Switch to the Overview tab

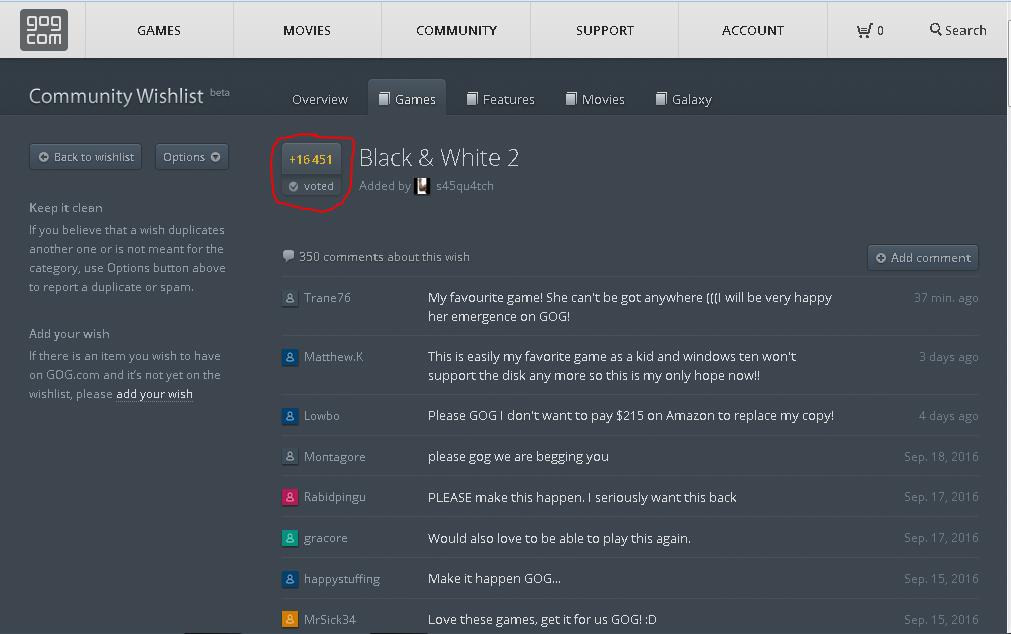pyautogui.click(x=320, y=99)
